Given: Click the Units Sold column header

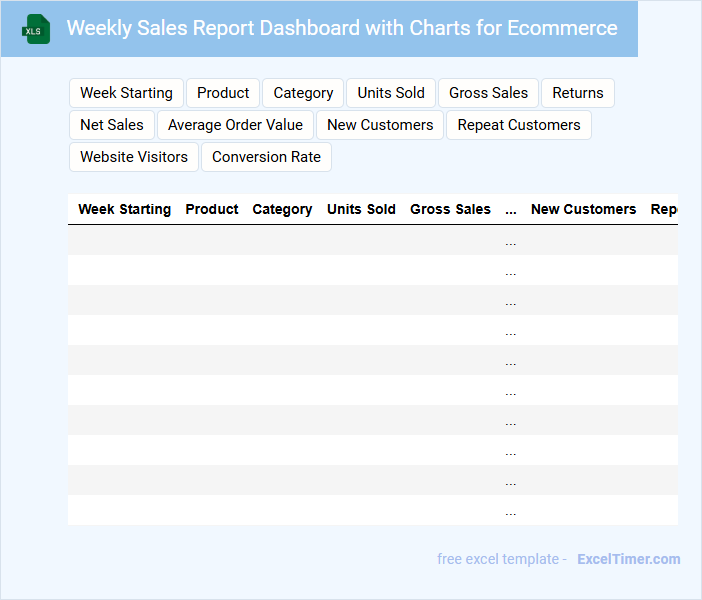Looking at the screenshot, I should 361,209.
